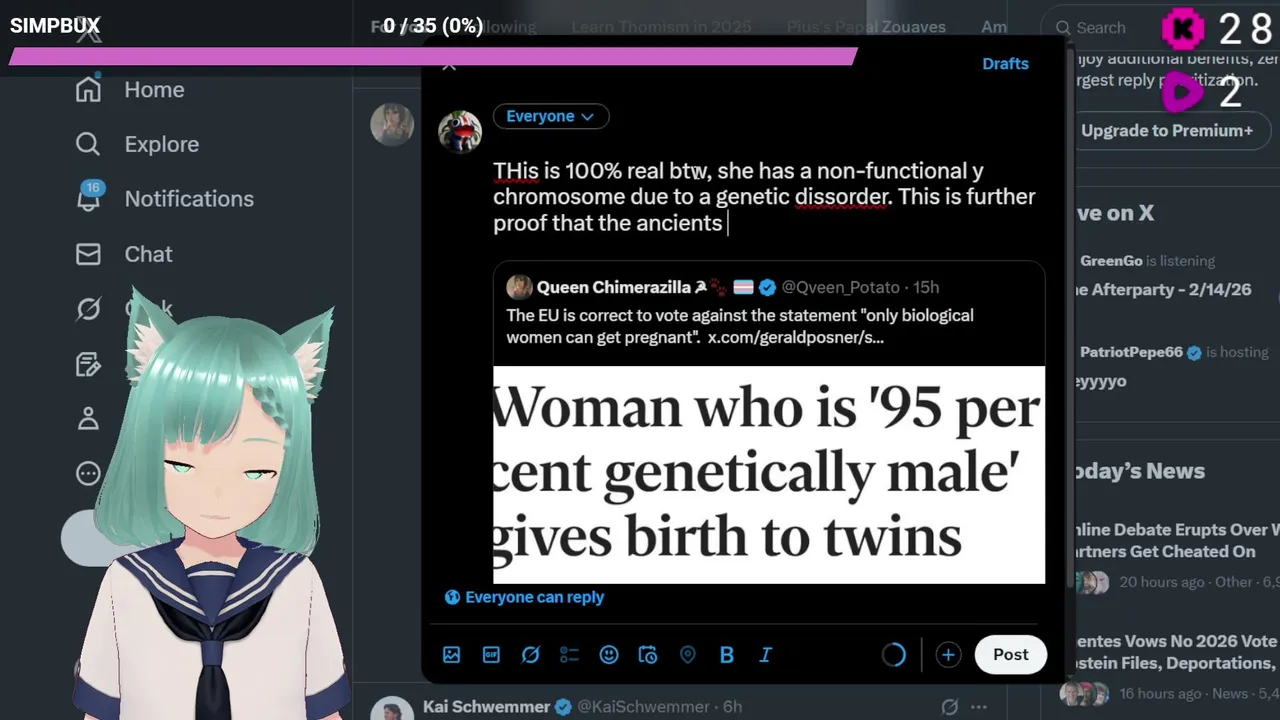Open the Drafts link
The width and height of the screenshot is (1280, 720).
(1005, 63)
